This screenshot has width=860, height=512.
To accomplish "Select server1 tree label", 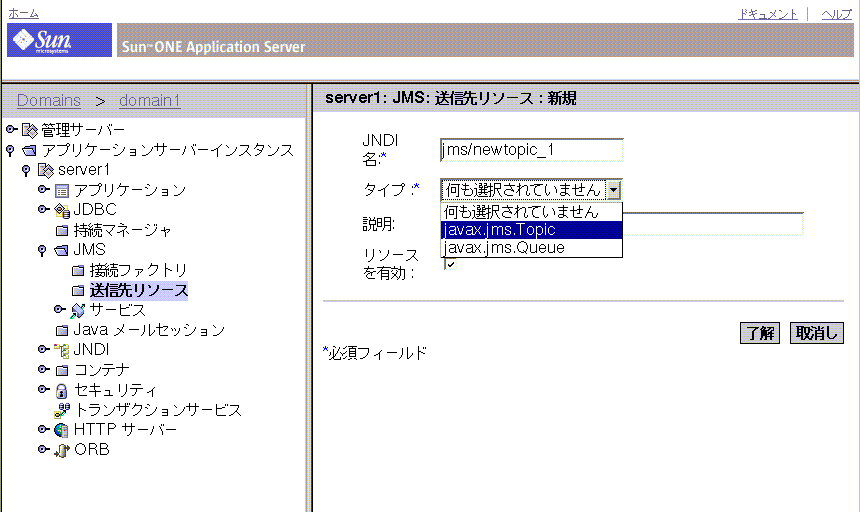I will (x=84, y=170).
